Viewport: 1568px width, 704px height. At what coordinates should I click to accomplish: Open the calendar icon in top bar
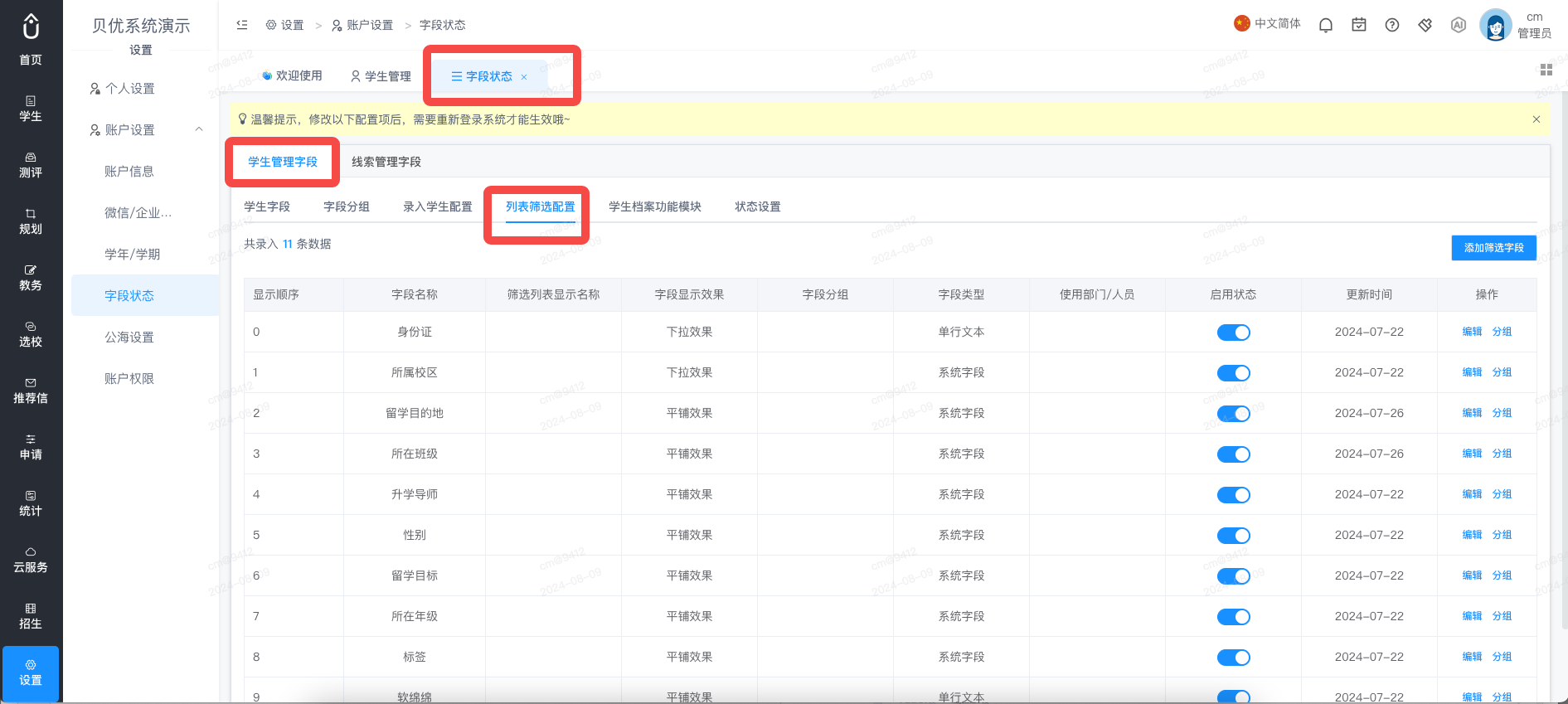coord(1359,25)
